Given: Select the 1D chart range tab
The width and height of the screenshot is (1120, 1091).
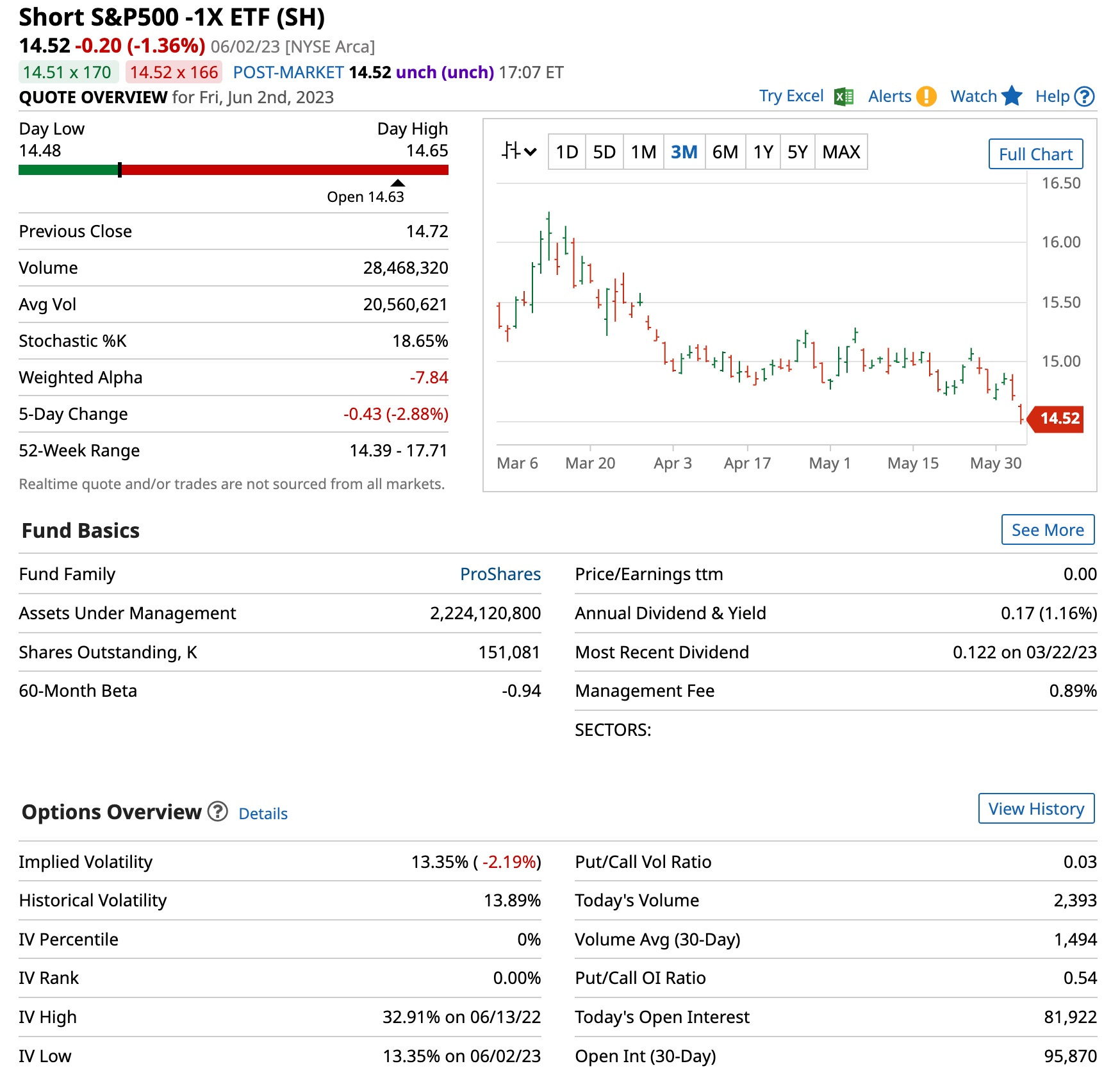Looking at the screenshot, I should click(x=567, y=152).
